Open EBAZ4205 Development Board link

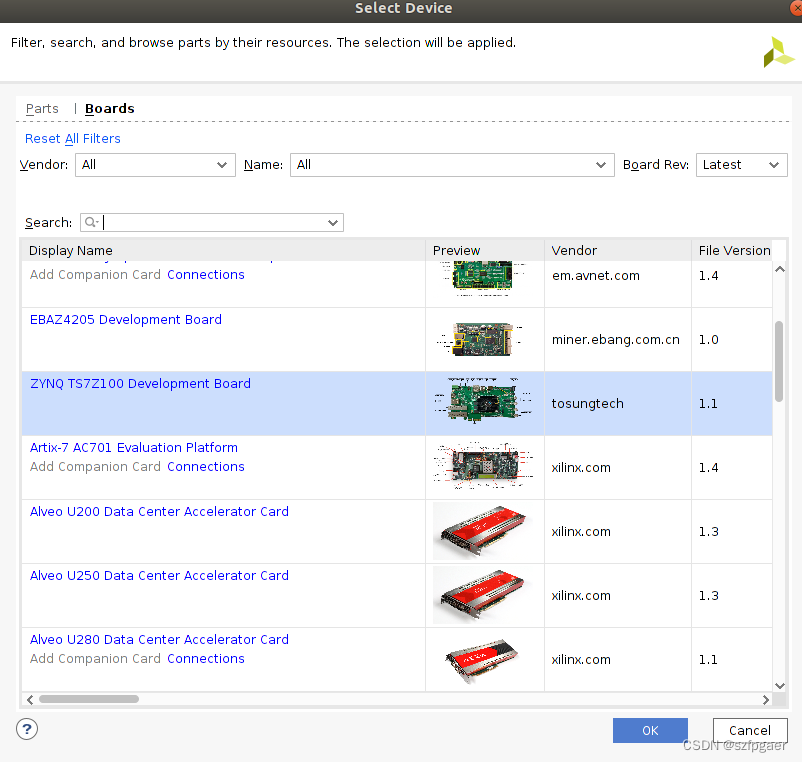point(126,320)
